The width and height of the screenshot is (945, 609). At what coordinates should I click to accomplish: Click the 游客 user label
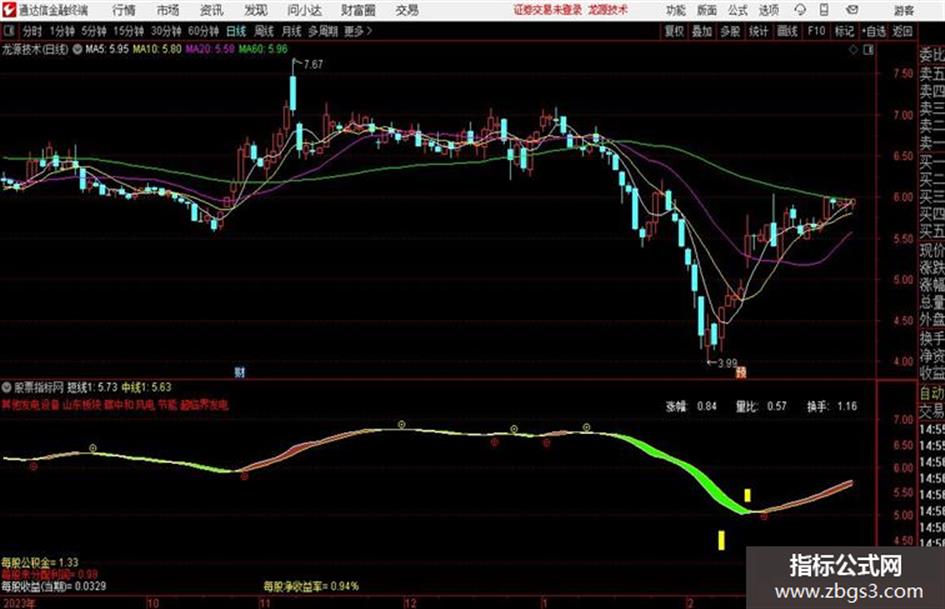(x=903, y=10)
